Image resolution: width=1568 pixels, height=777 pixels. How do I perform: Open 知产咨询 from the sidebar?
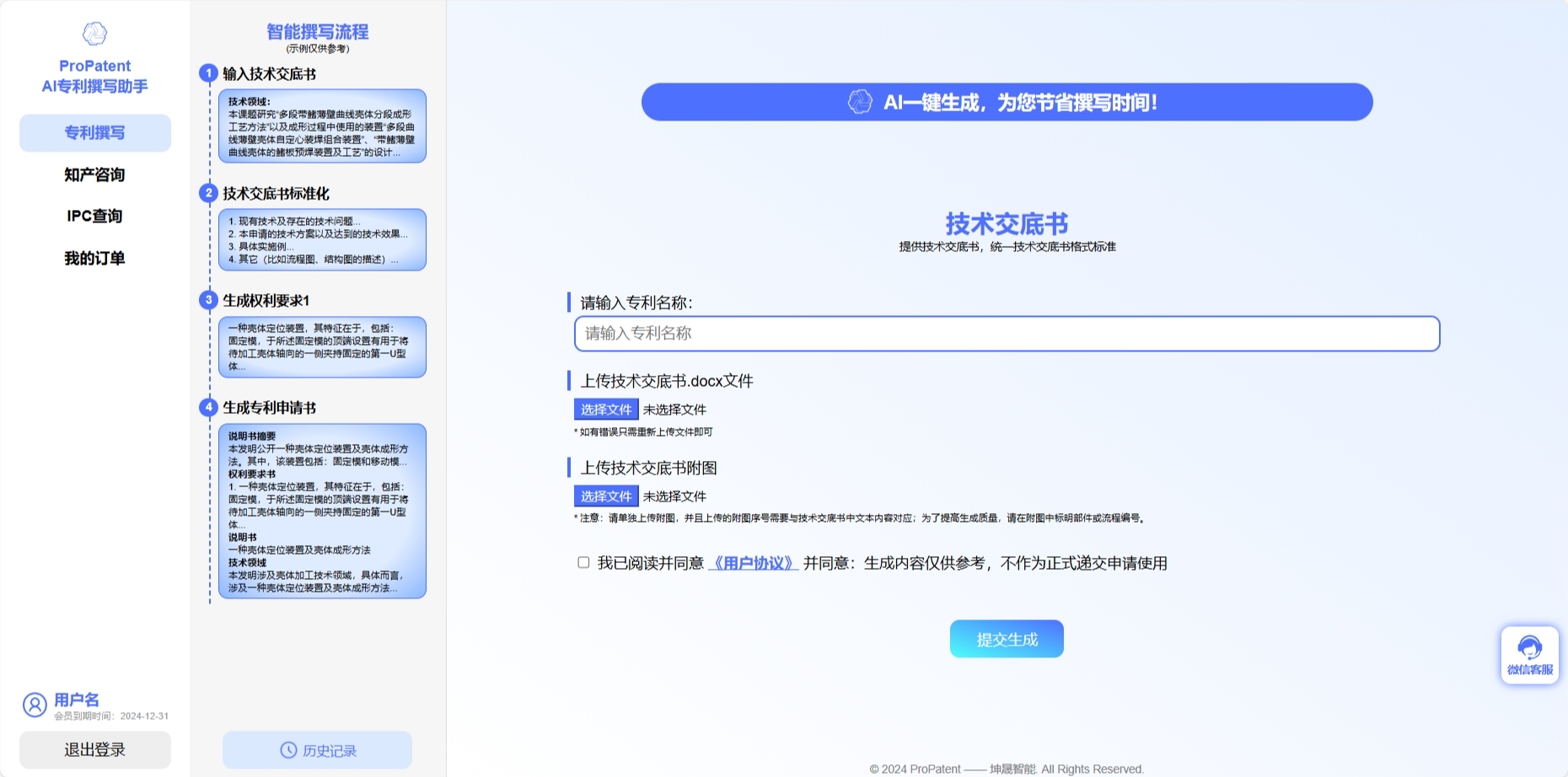coord(94,174)
